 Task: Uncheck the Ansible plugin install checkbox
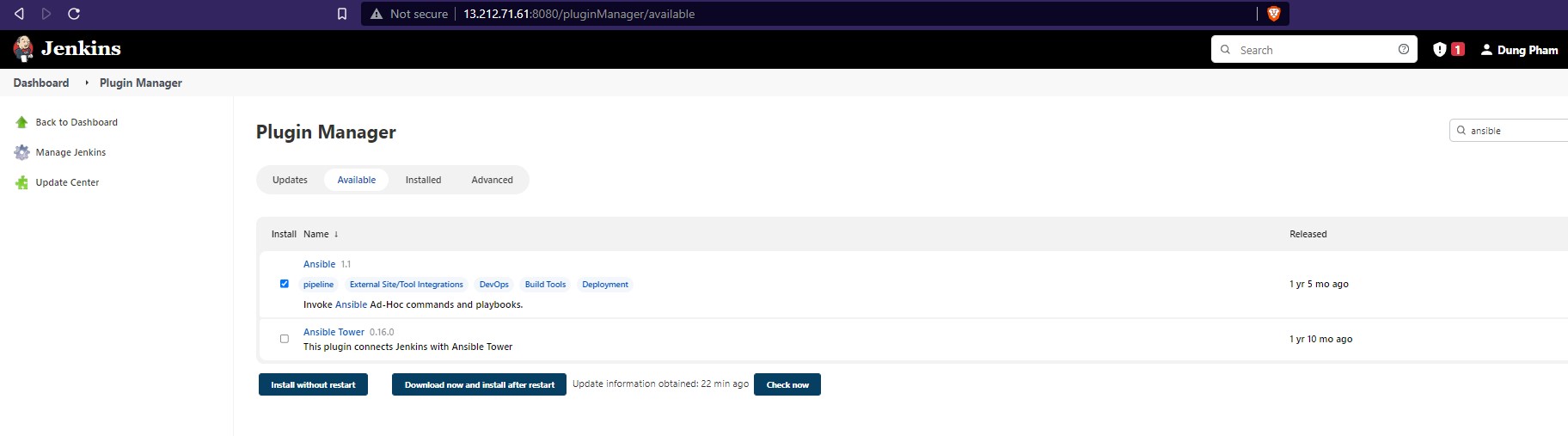[x=285, y=284]
